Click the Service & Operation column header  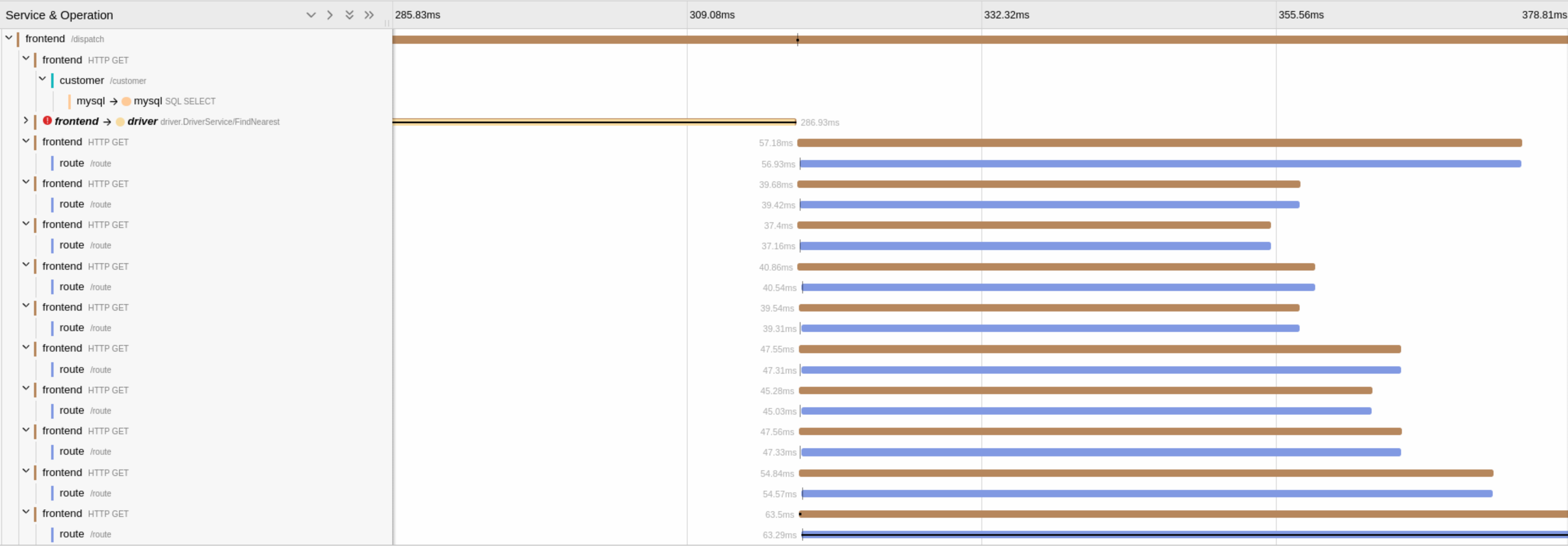[58, 15]
